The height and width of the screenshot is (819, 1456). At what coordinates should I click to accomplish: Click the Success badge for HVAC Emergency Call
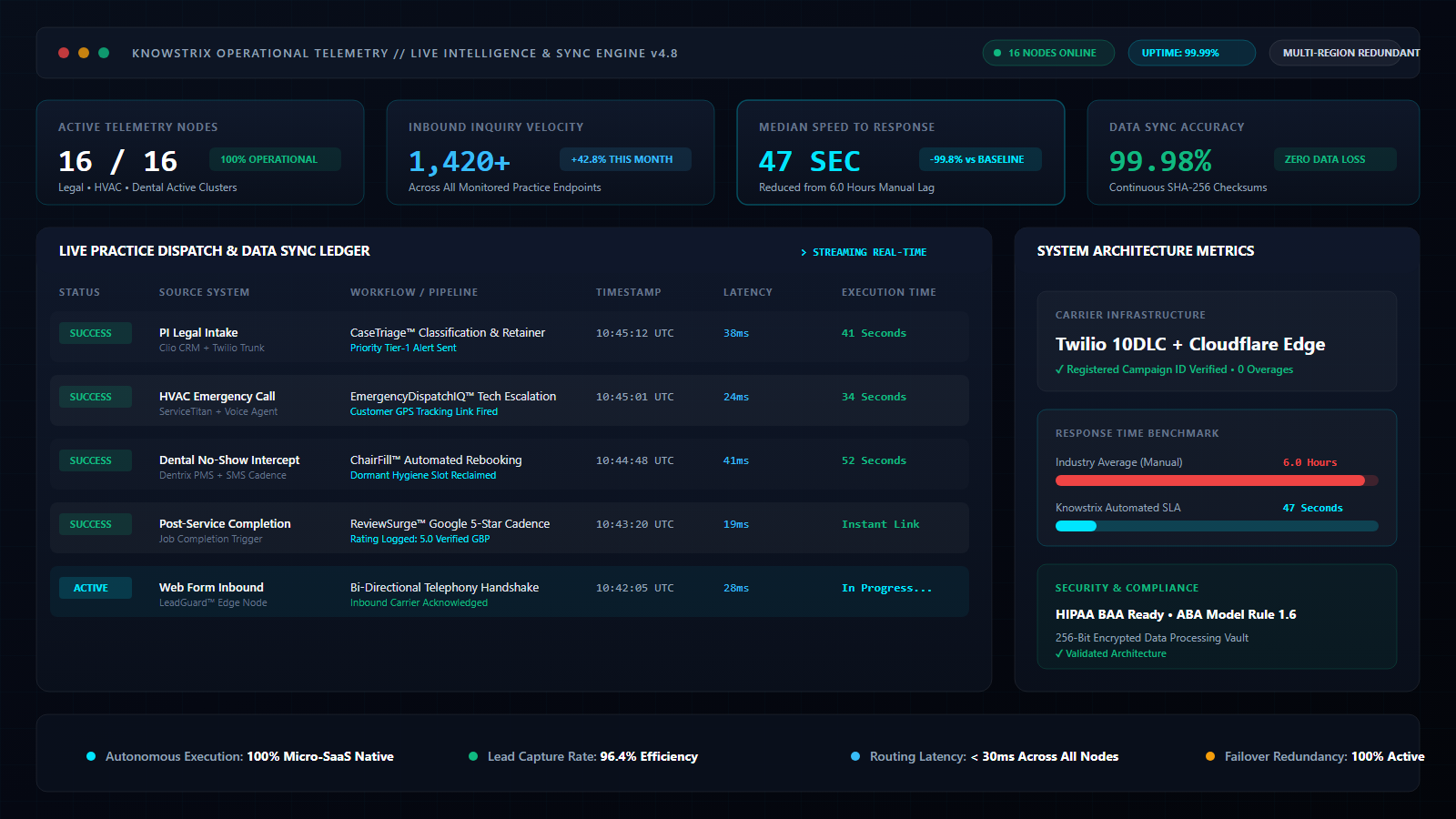[x=96, y=397]
